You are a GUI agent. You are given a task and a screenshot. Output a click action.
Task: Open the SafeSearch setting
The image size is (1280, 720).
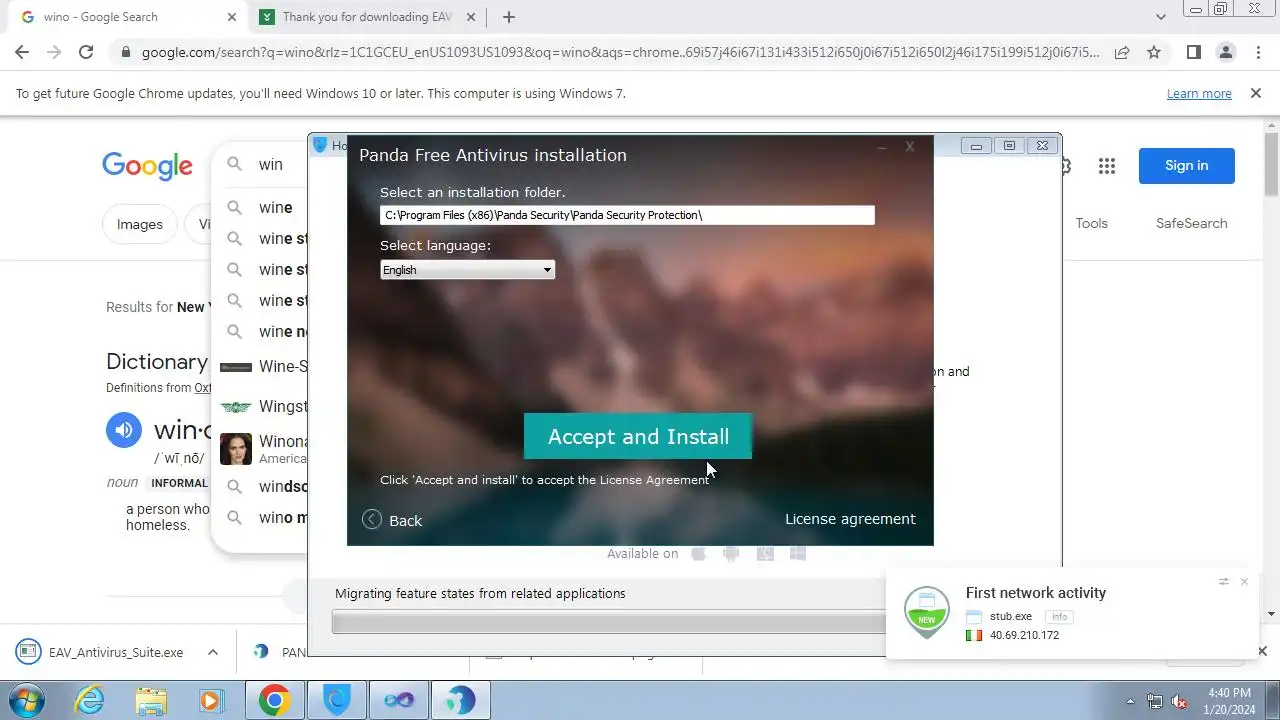1191,223
